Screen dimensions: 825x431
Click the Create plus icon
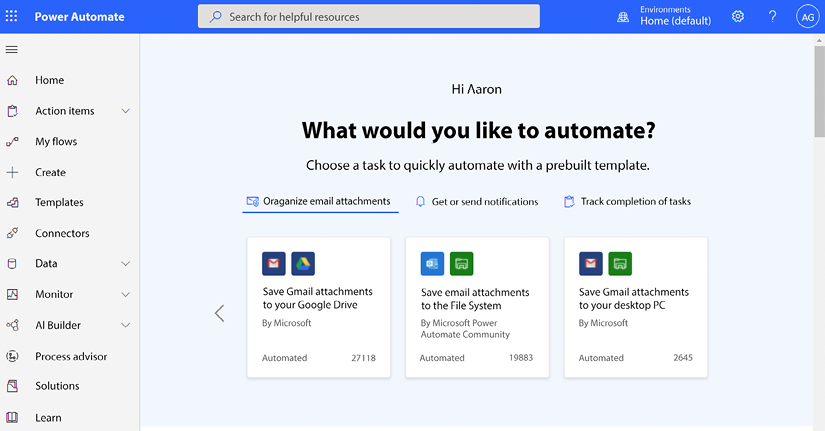tap(12, 172)
